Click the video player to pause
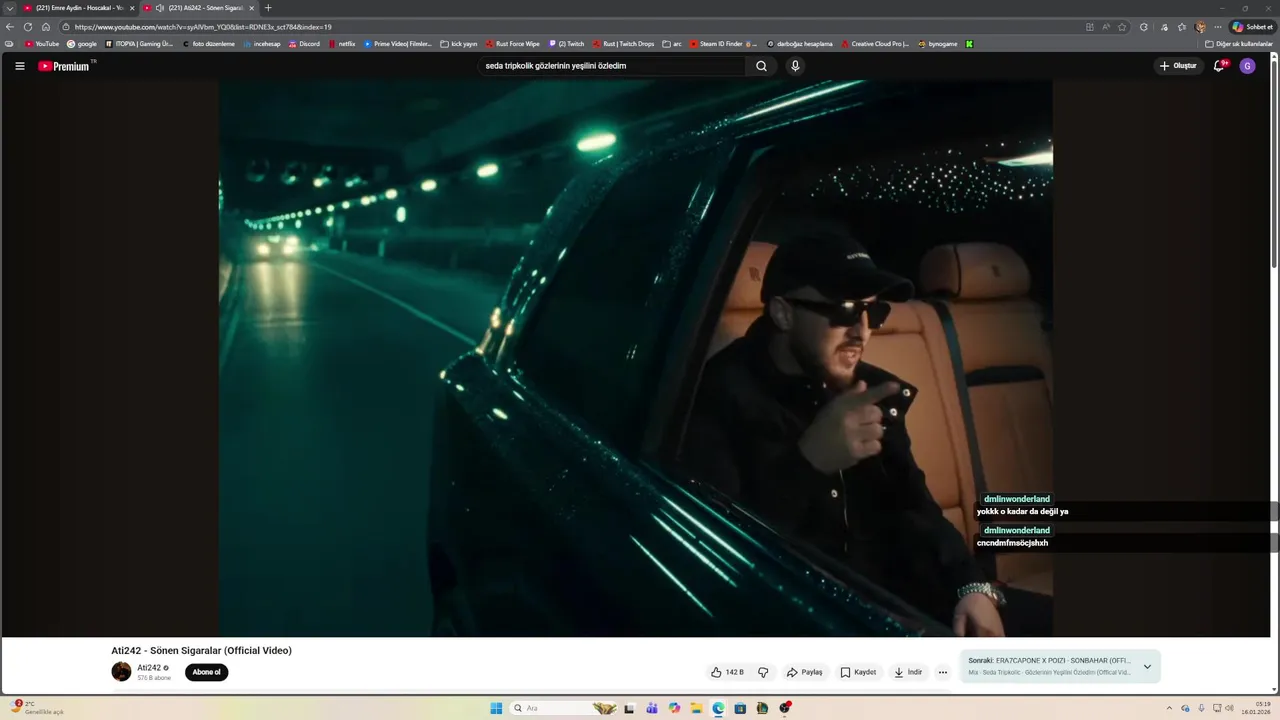This screenshot has width=1280, height=720. pyautogui.click(x=636, y=358)
